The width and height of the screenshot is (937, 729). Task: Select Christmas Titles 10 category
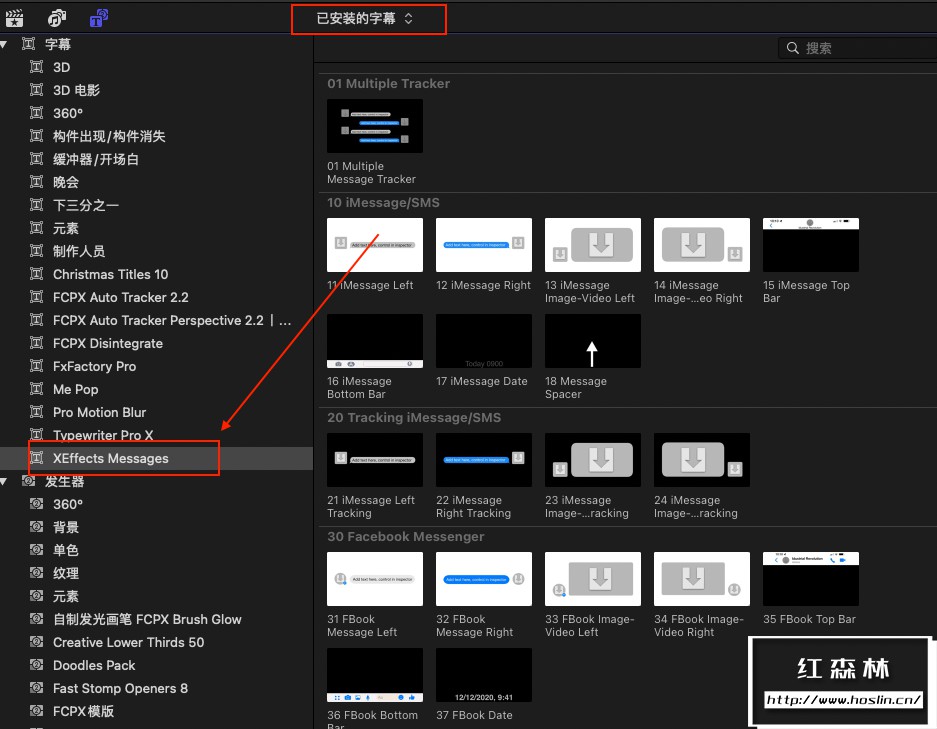111,274
